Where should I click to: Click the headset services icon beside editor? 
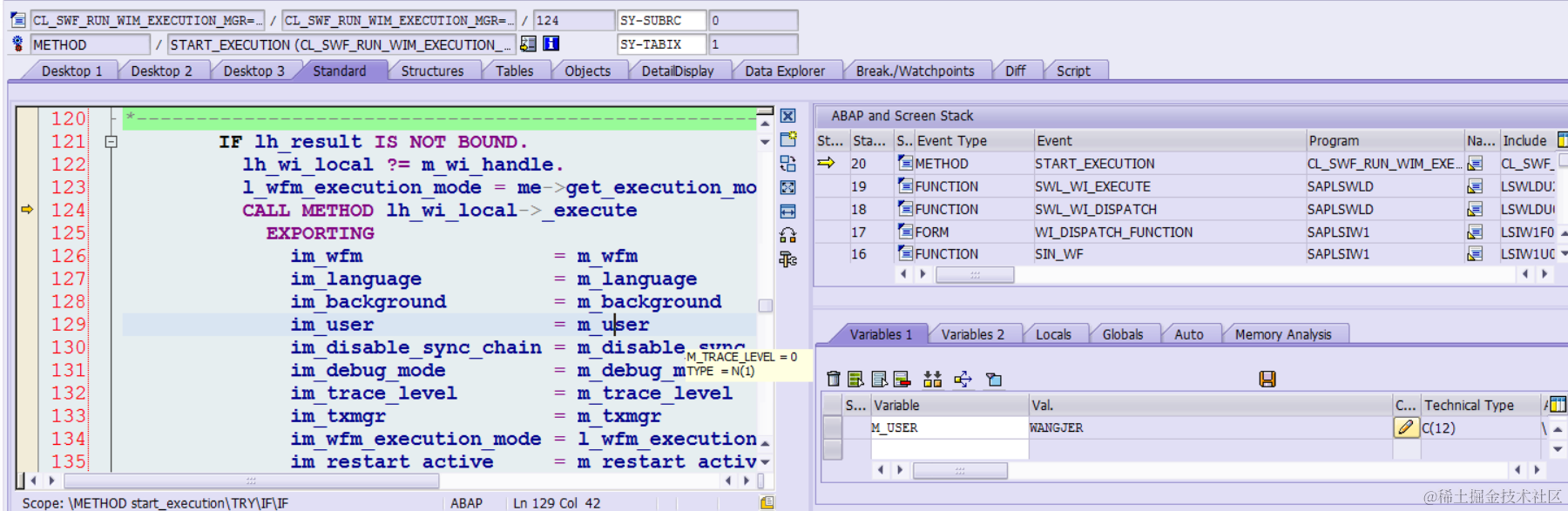coord(787,235)
